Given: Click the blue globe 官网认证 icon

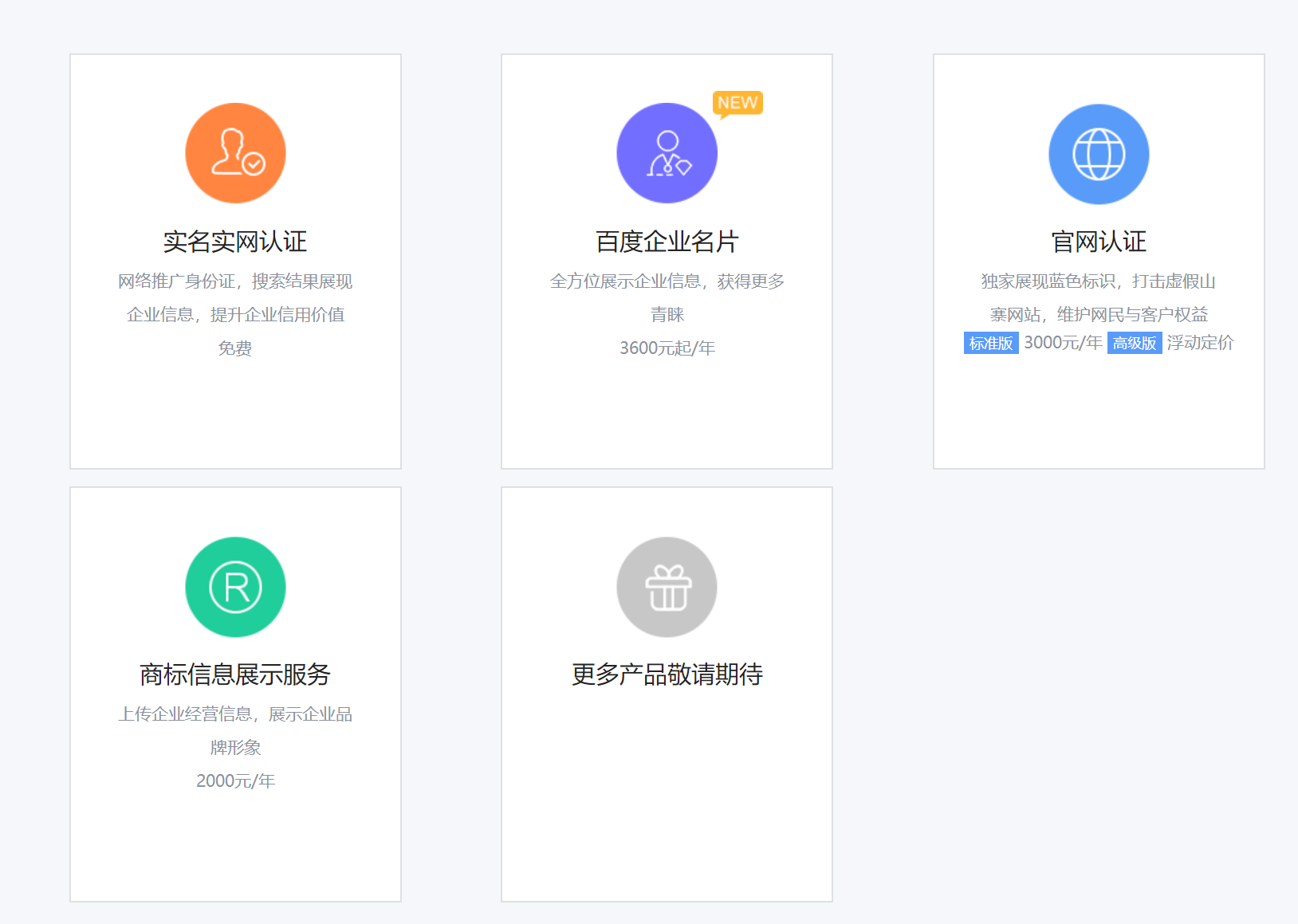Looking at the screenshot, I should pos(1099,154).
